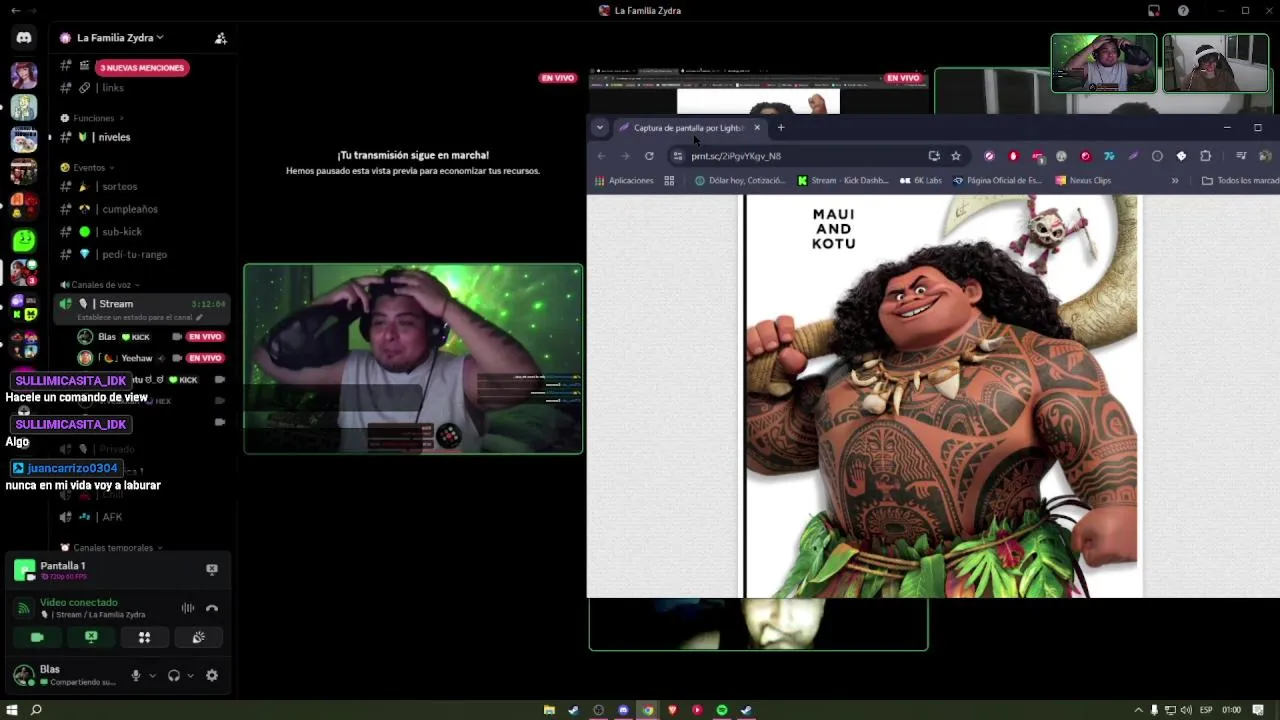Open a new browser tab
Viewport: 1280px width, 720px height.
tap(781, 128)
